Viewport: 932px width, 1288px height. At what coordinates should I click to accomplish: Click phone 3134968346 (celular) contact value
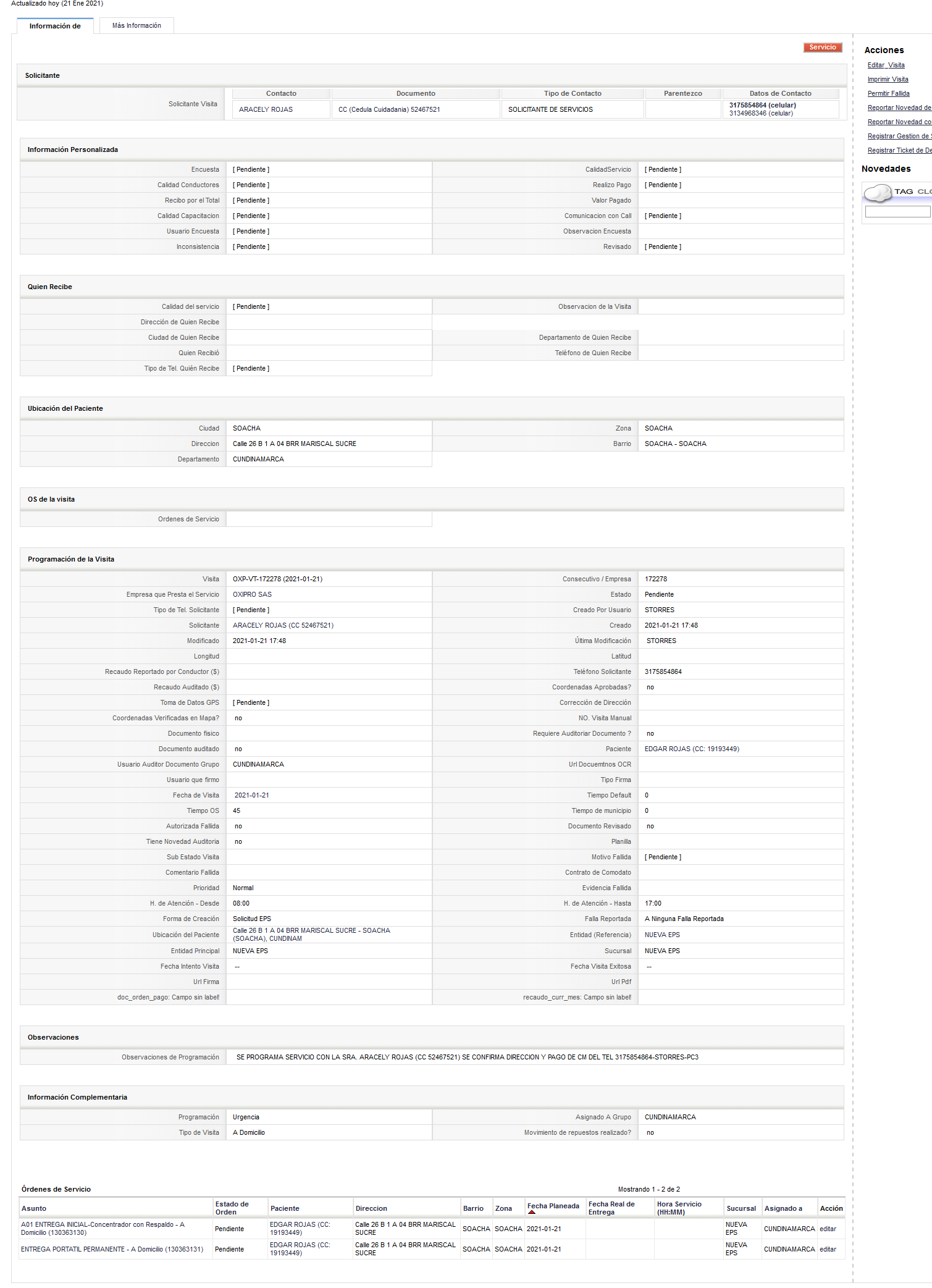click(x=761, y=113)
